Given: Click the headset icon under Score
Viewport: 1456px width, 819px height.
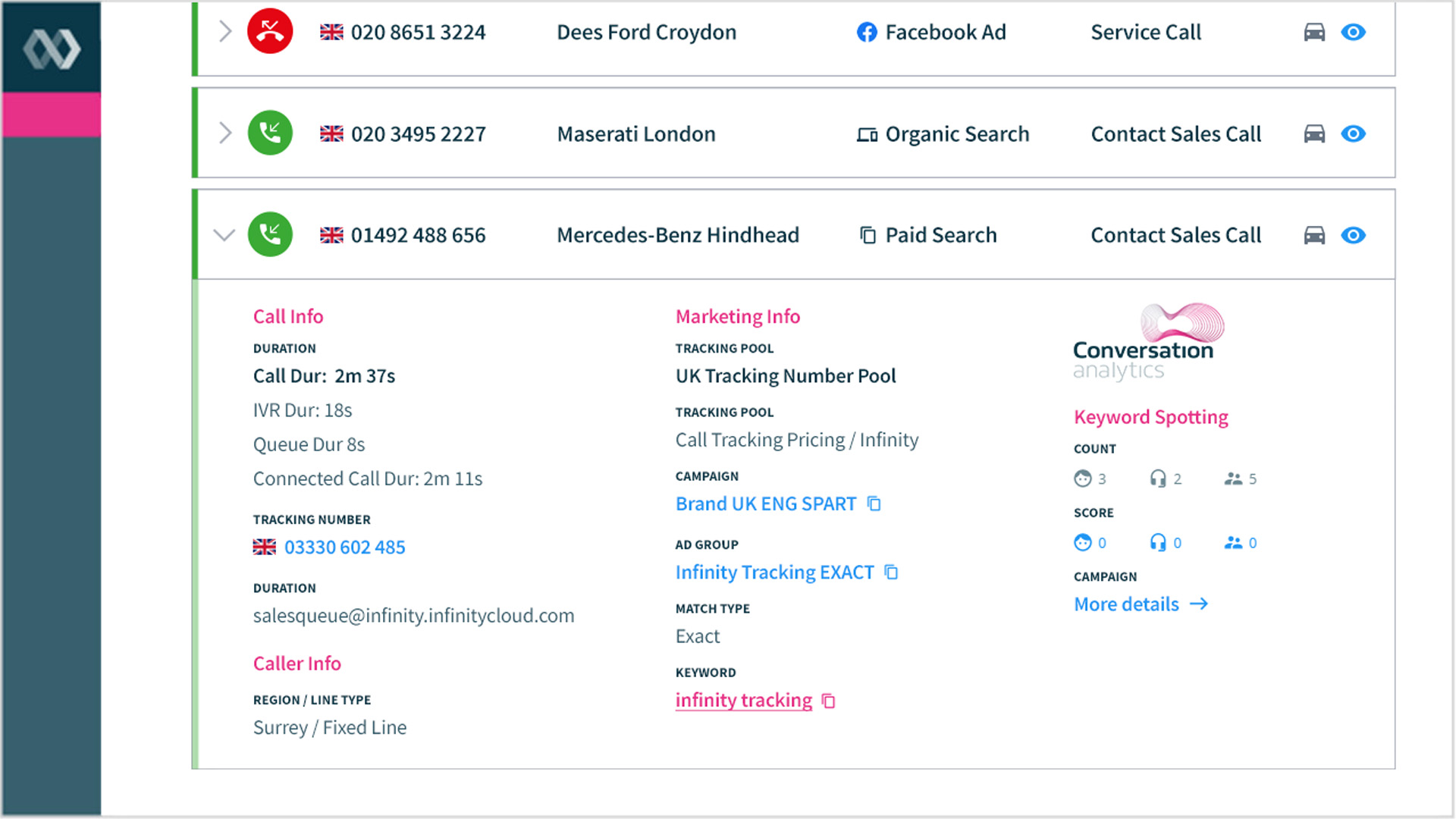Looking at the screenshot, I should click(x=1158, y=543).
